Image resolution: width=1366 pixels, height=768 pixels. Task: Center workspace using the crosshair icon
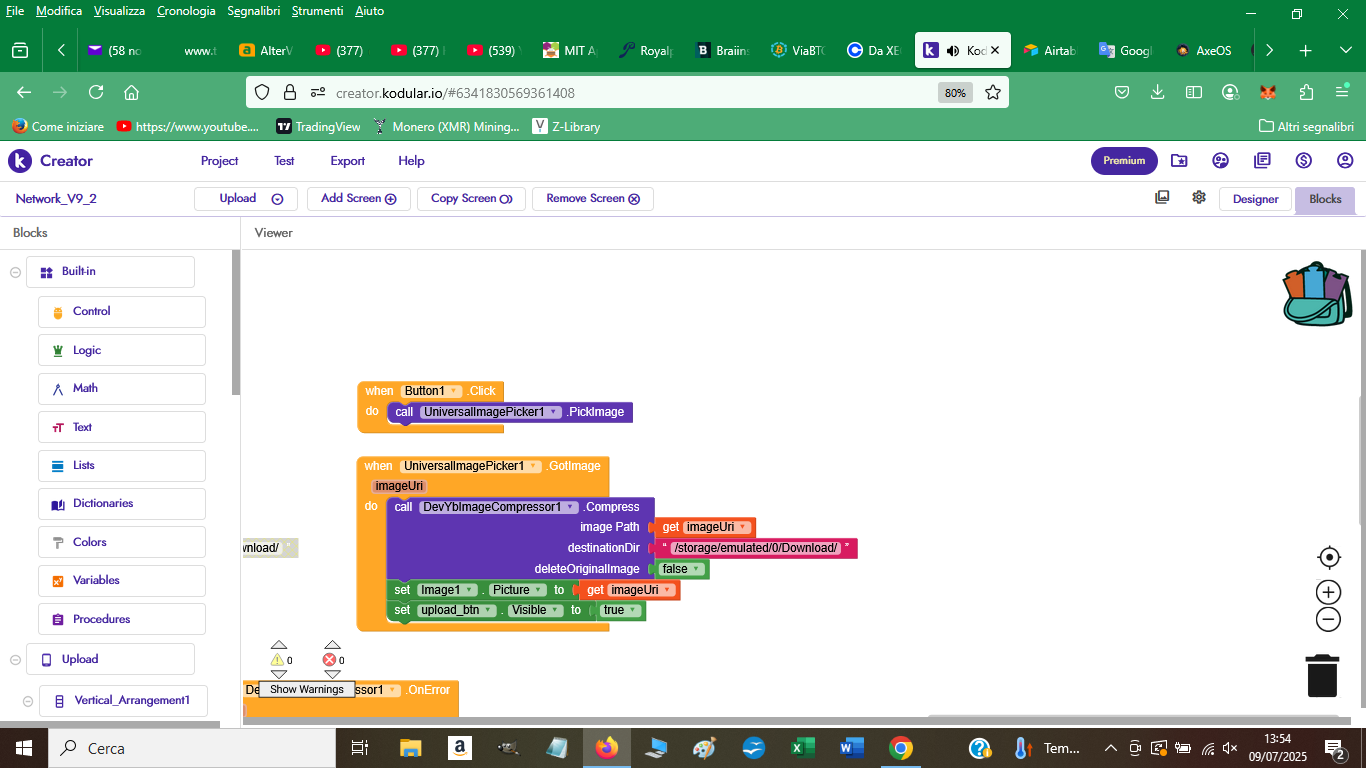pos(1328,557)
